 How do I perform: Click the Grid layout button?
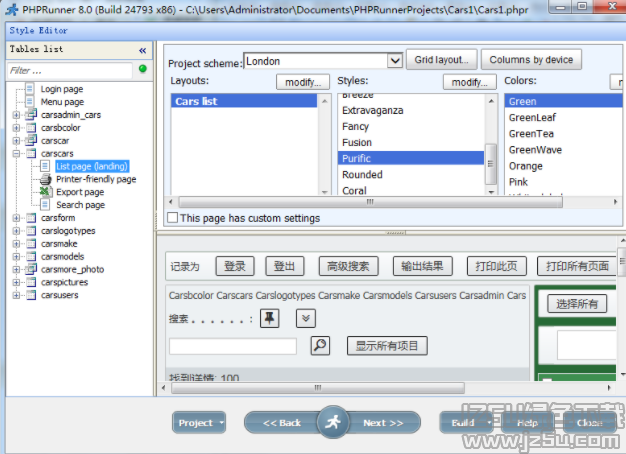point(442,60)
